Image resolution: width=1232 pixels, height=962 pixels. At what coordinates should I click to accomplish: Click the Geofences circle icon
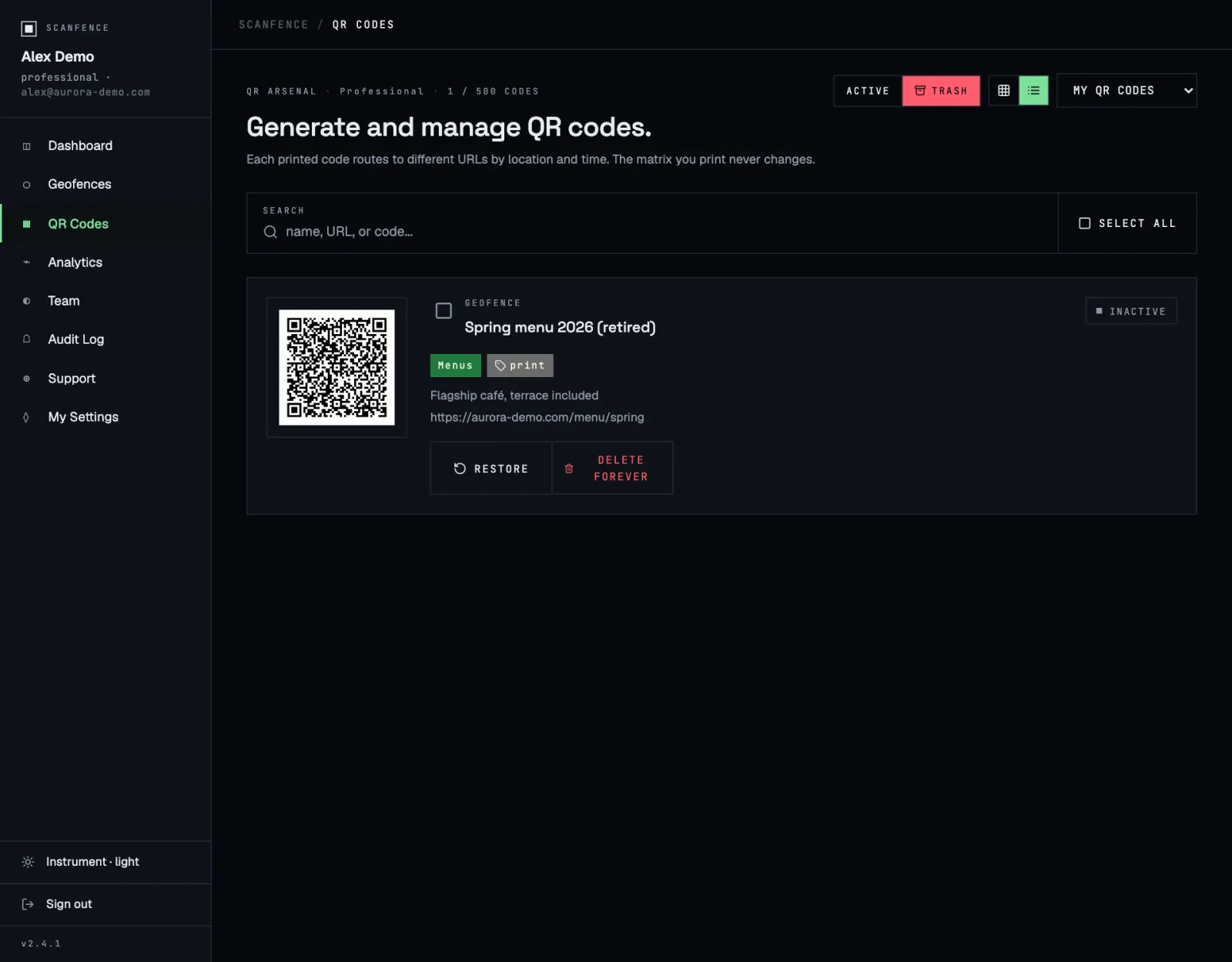point(26,185)
